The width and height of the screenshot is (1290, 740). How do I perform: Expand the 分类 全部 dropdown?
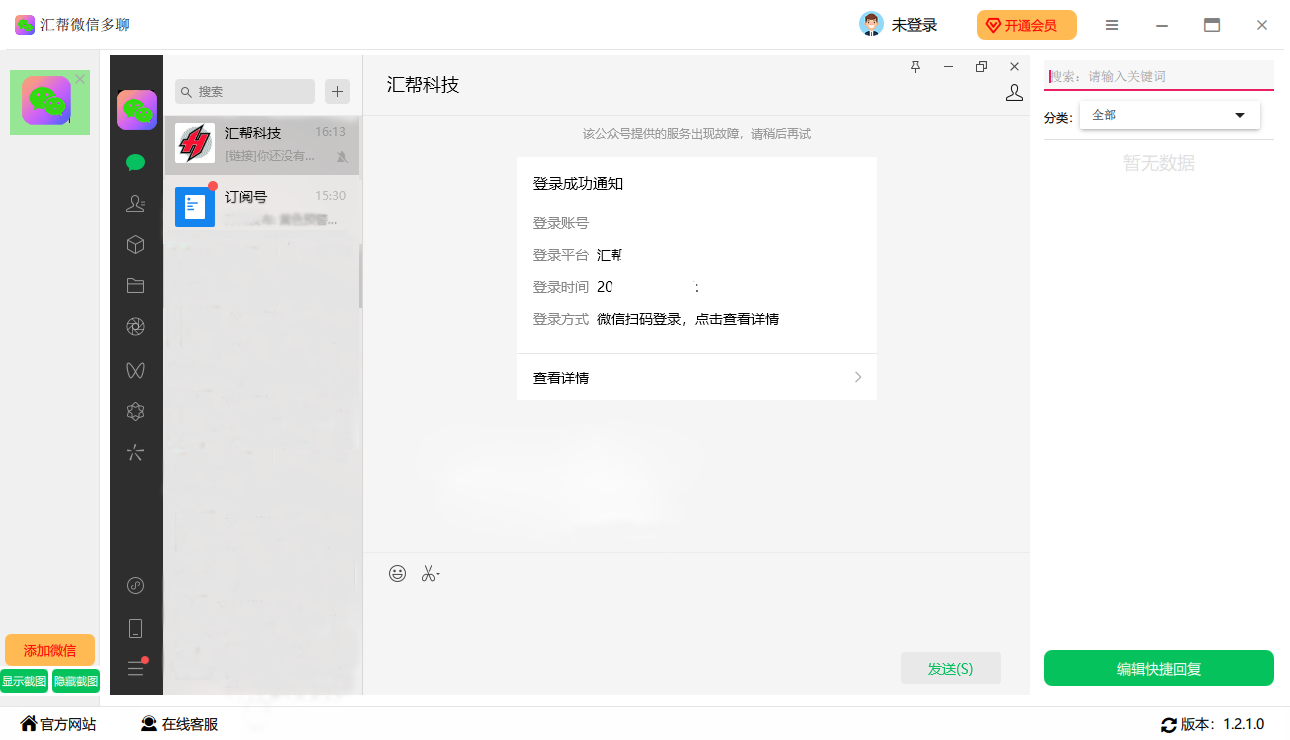pyautogui.click(x=1170, y=115)
